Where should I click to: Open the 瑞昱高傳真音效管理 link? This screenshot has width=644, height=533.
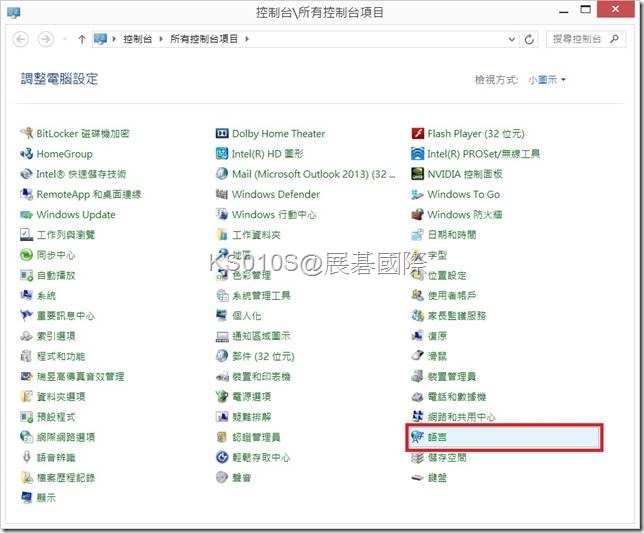(x=80, y=377)
